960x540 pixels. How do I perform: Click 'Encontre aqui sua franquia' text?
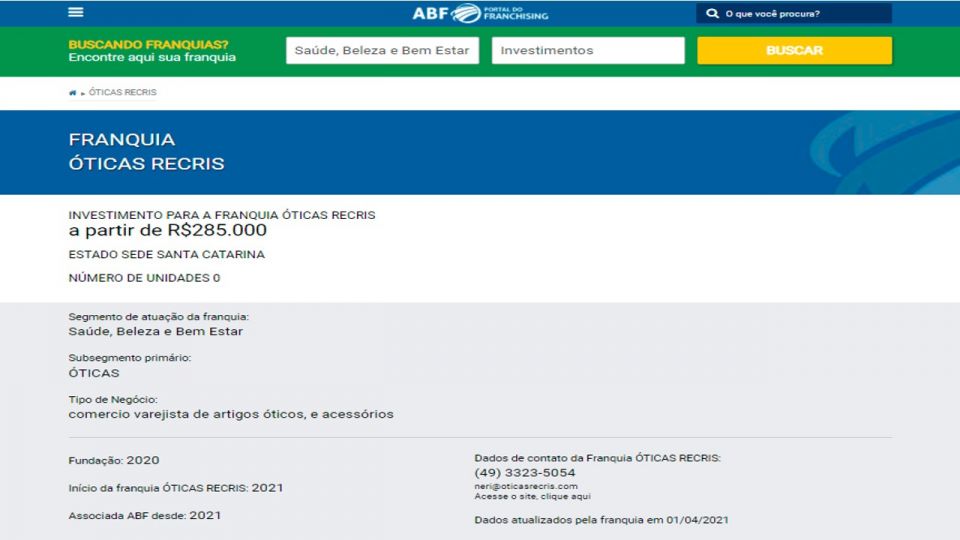click(x=152, y=57)
